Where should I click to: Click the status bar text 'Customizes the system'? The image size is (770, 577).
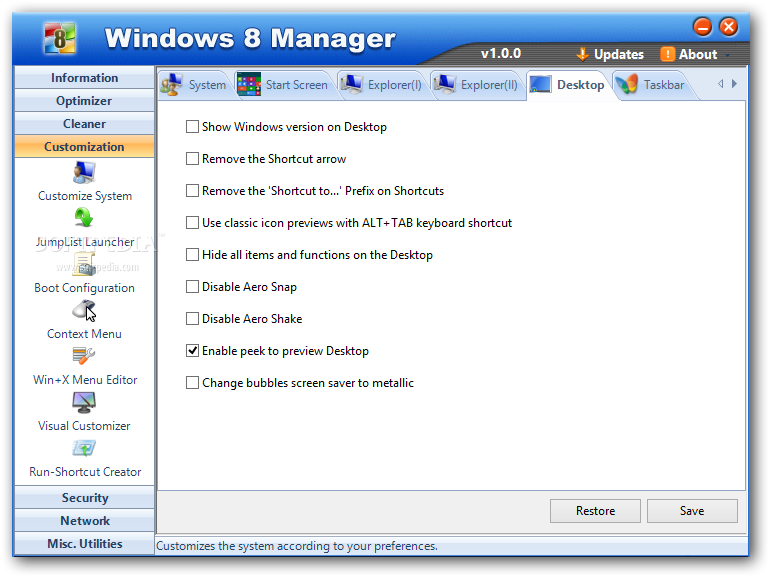tap(297, 546)
